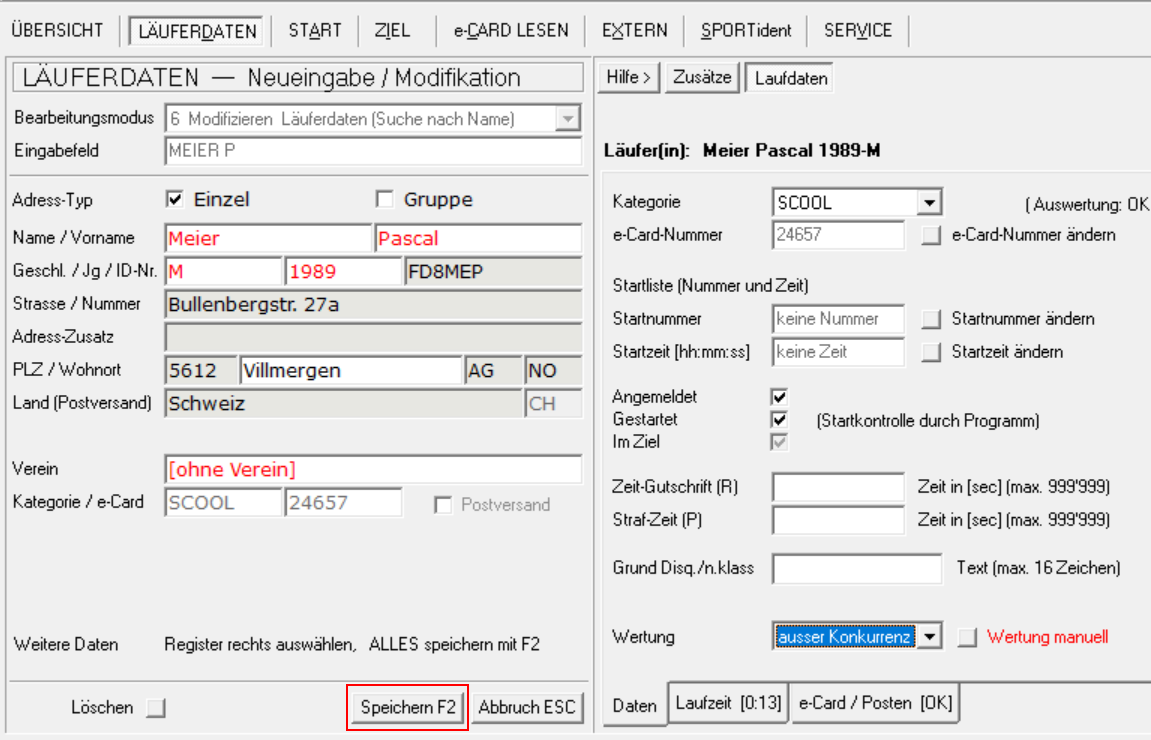Enable the Gruppe checkbox
1151x740 pixels.
point(385,200)
